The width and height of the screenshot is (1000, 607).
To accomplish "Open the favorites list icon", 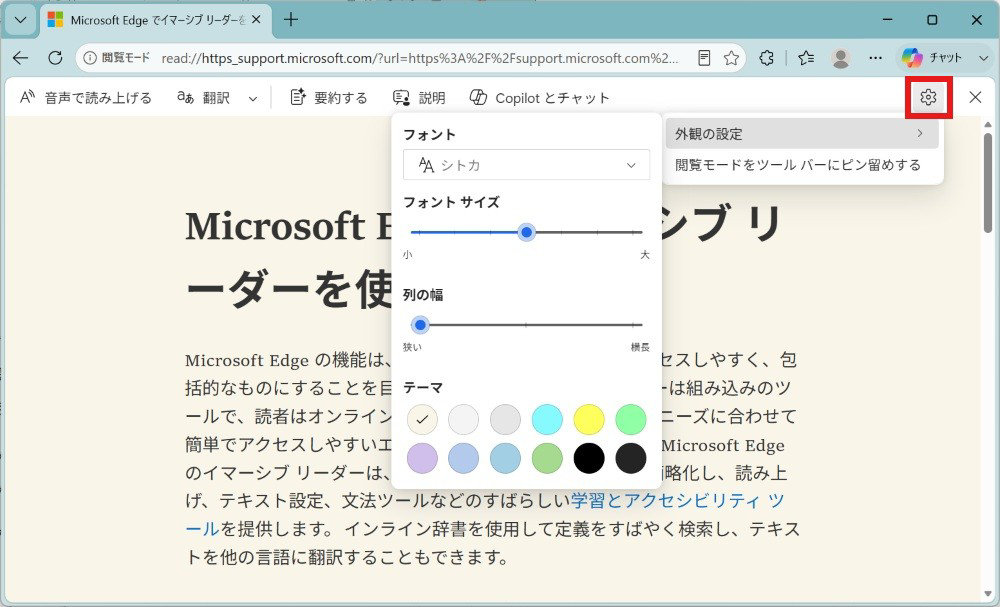I will tap(806, 58).
